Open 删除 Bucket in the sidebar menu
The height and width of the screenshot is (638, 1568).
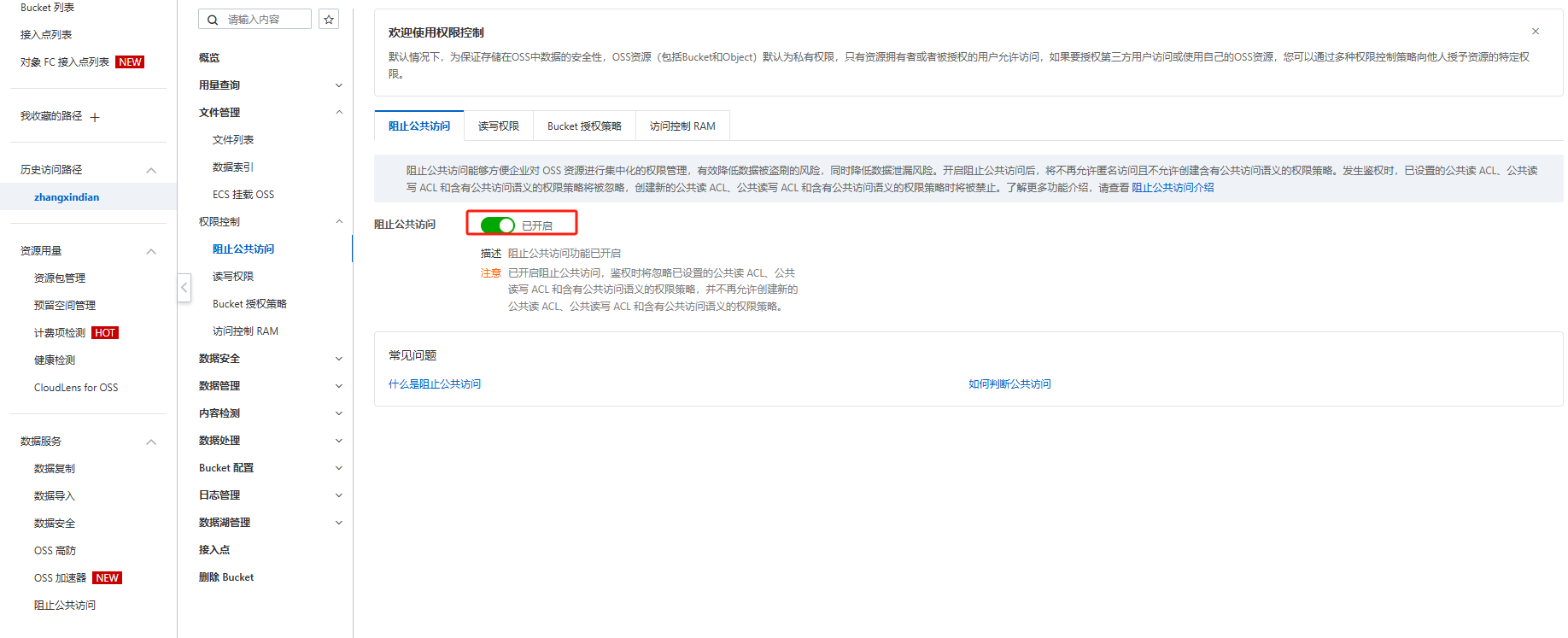tap(226, 577)
